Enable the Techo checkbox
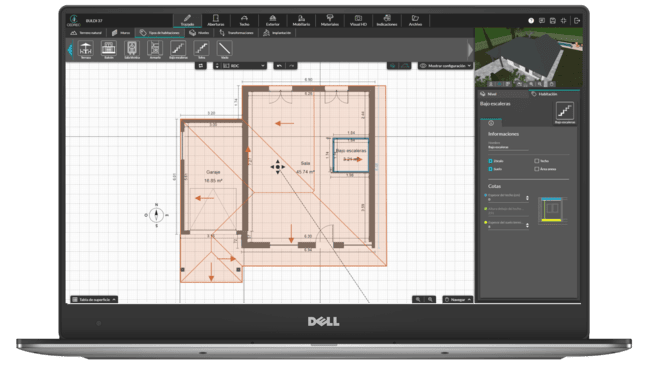Image resolution: width=650 pixels, height=366 pixels. click(x=536, y=161)
